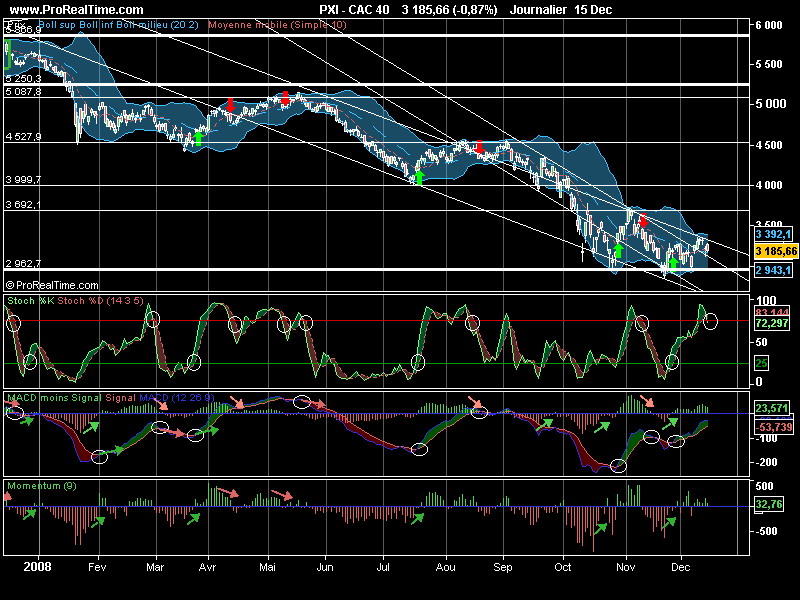Viewport: 800px width, 600px height.
Task: Click the '5 500' price axis value
Action: point(769,64)
